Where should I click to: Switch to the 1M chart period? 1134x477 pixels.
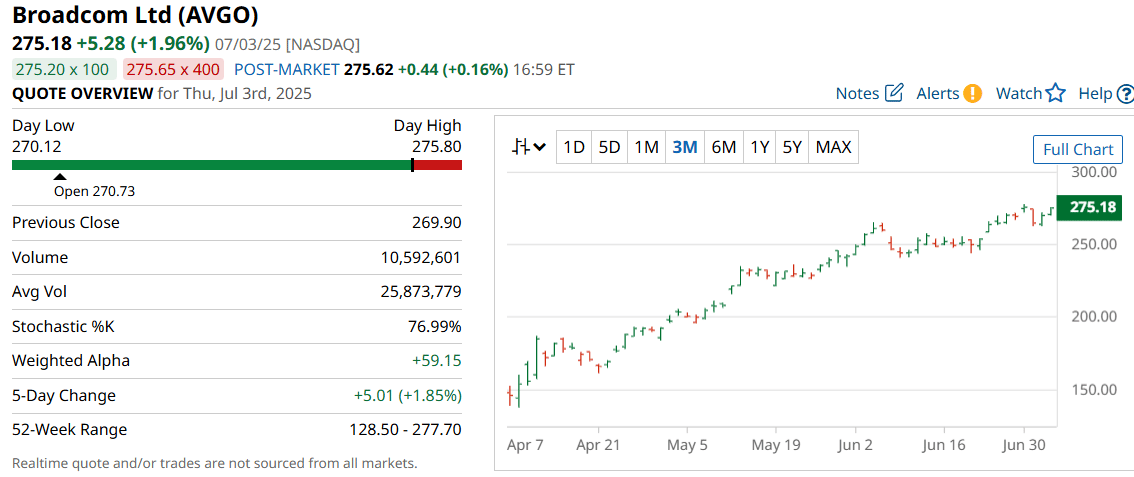[x=646, y=147]
